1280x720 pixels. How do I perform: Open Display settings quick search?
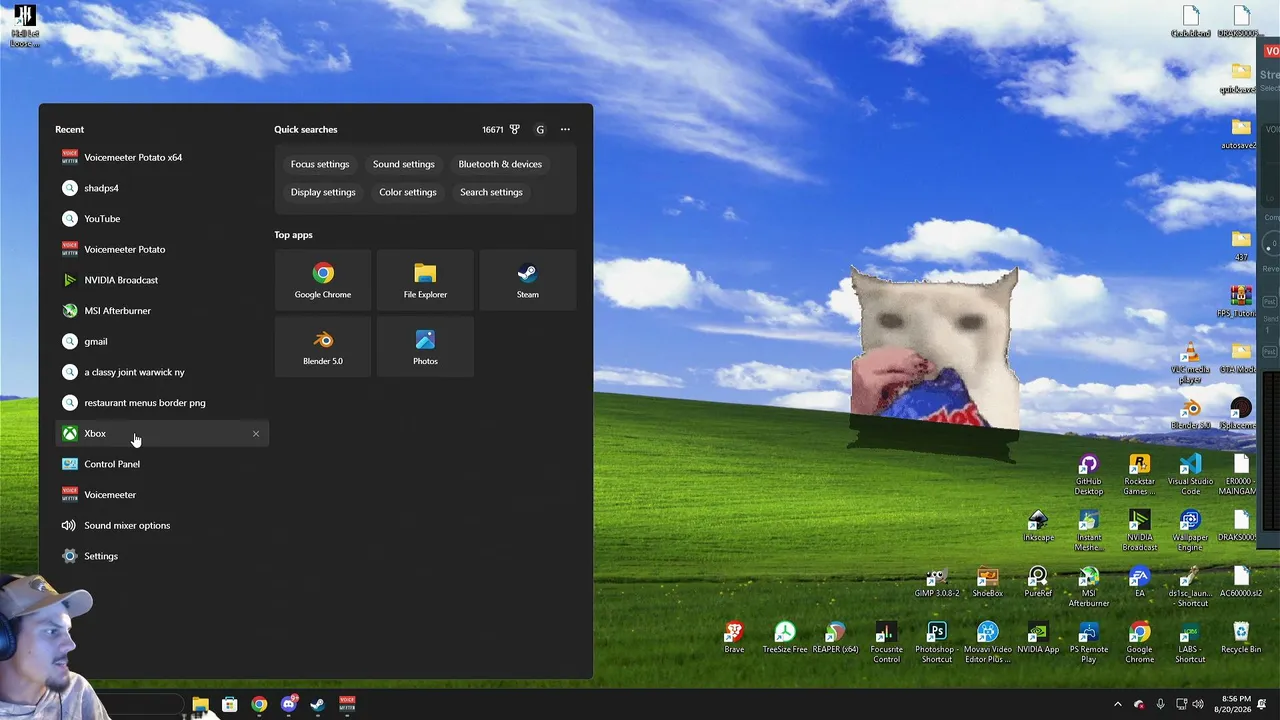[323, 192]
